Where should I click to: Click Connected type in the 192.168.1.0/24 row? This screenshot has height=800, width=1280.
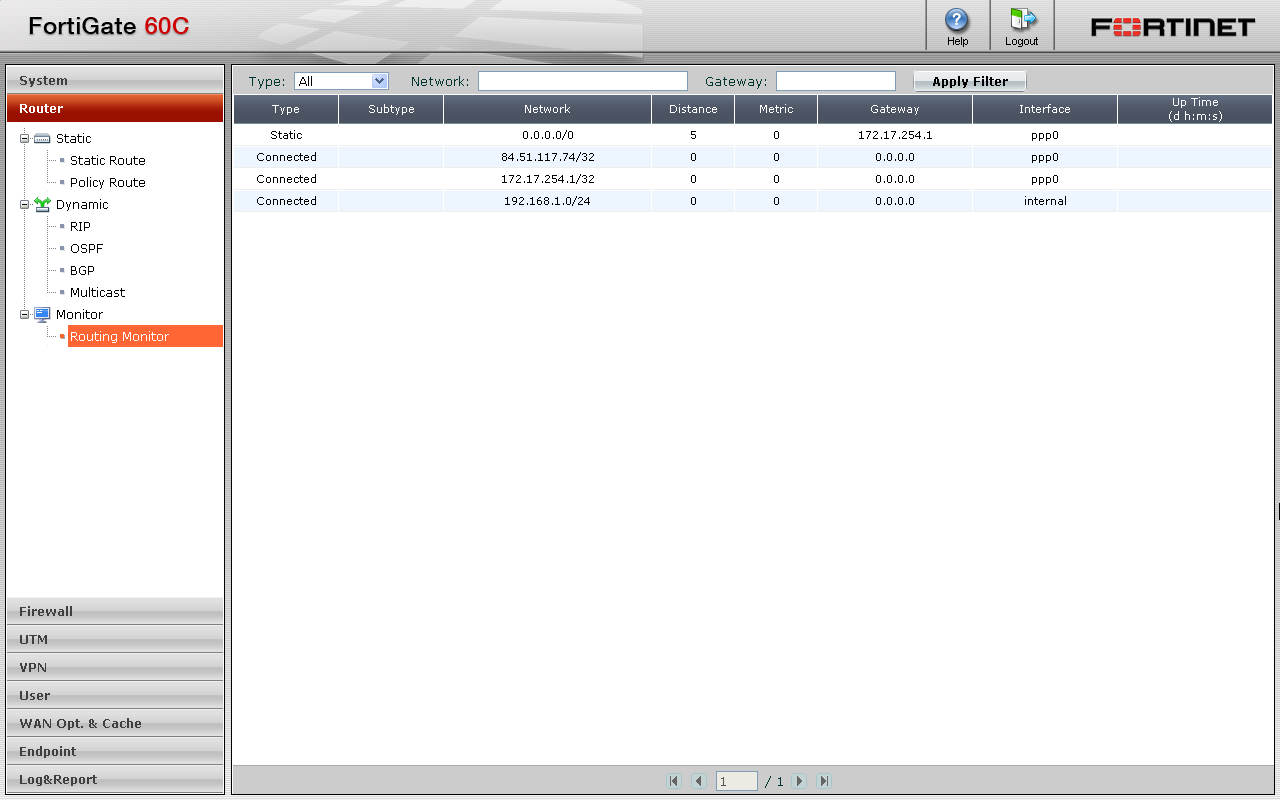pos(286,201)
